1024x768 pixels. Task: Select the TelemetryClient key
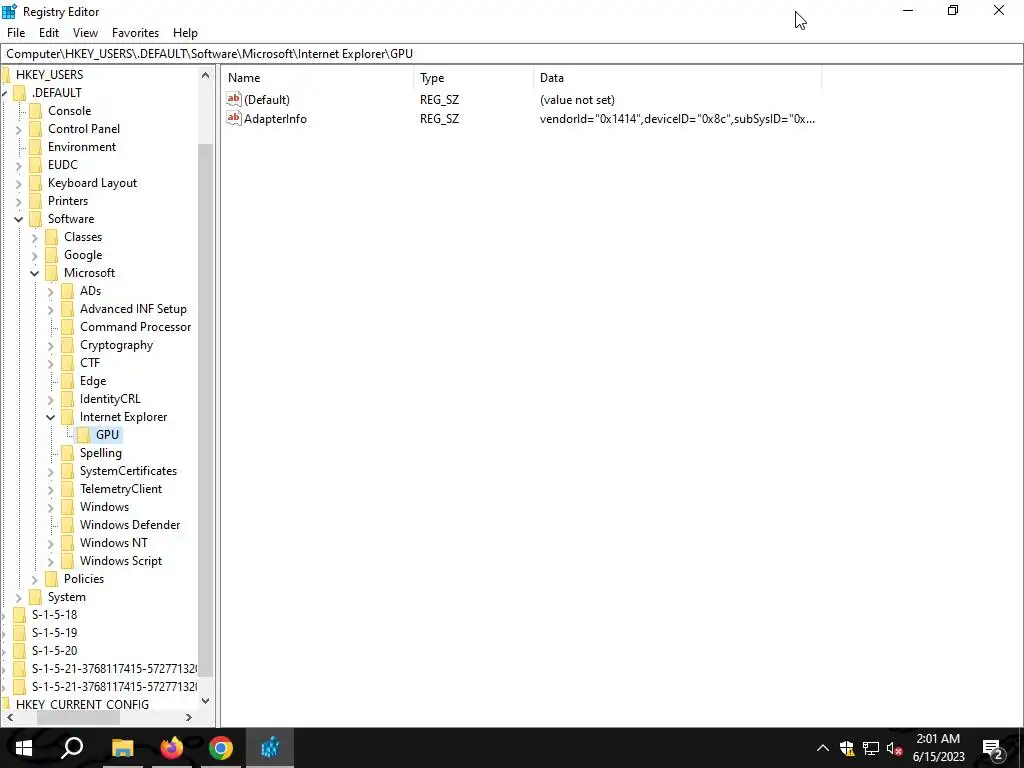[x=121, y=488]
